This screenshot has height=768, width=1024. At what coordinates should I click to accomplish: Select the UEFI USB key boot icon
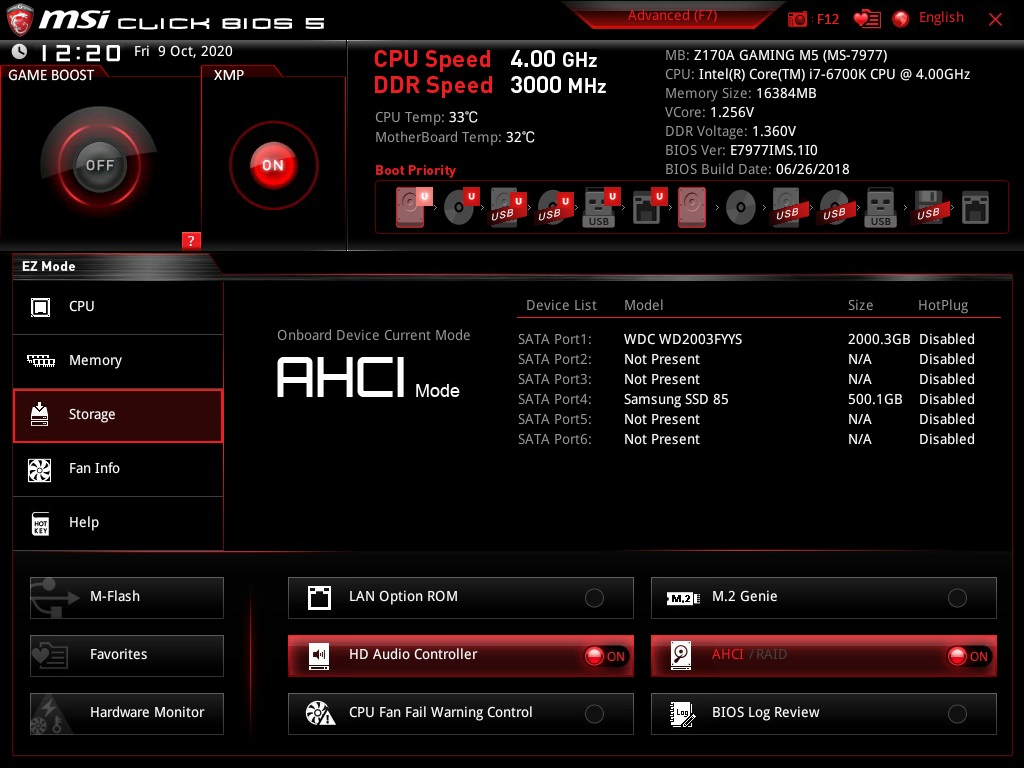click(600, 207)
